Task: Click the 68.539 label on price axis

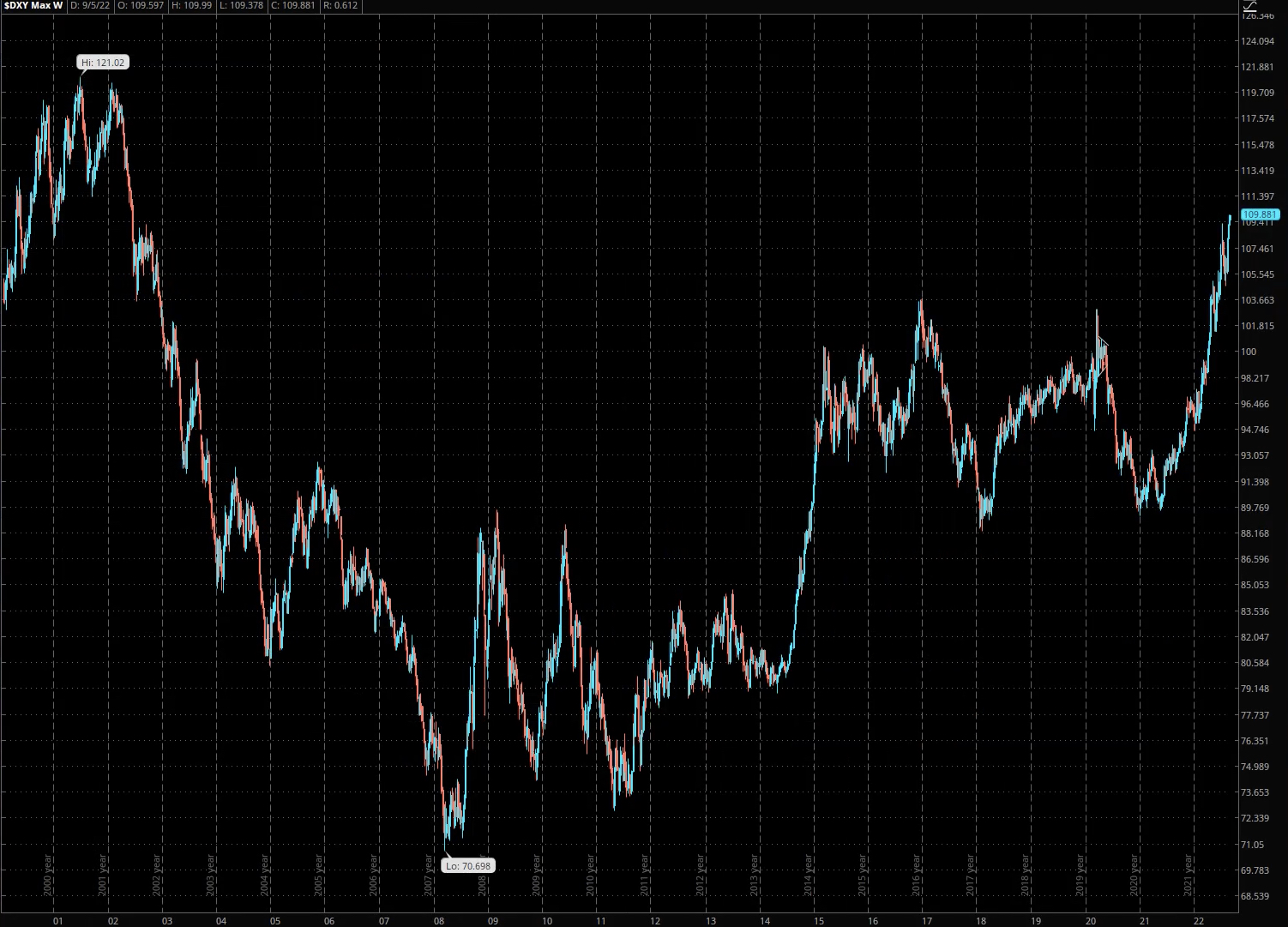Action: 1257,896
